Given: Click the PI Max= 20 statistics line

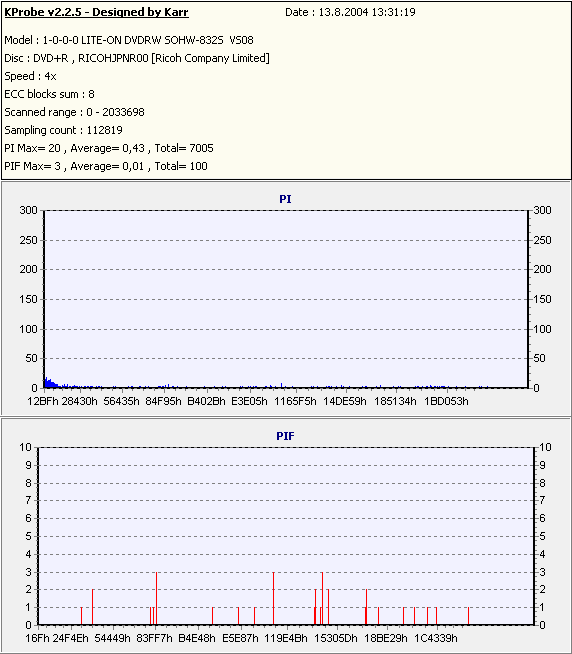Looking at the screenshot, I should (109, 148).
